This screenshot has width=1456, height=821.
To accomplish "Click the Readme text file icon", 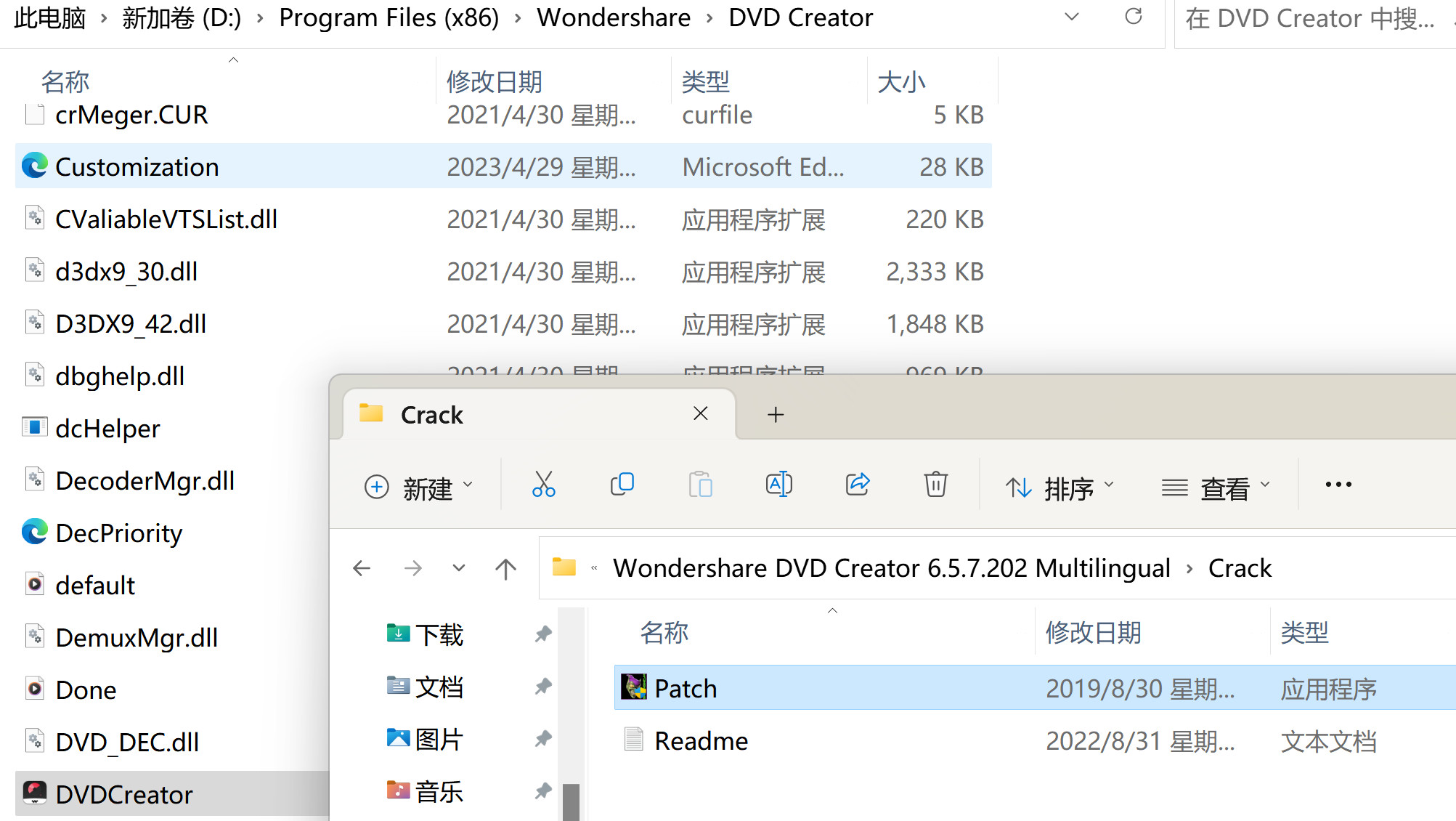I will tap(634, 740).
